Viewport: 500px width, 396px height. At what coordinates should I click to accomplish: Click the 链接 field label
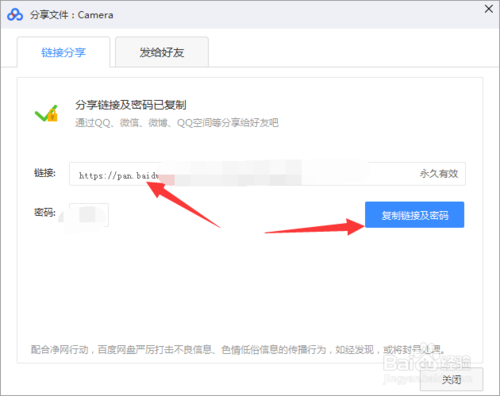(45, 173)
